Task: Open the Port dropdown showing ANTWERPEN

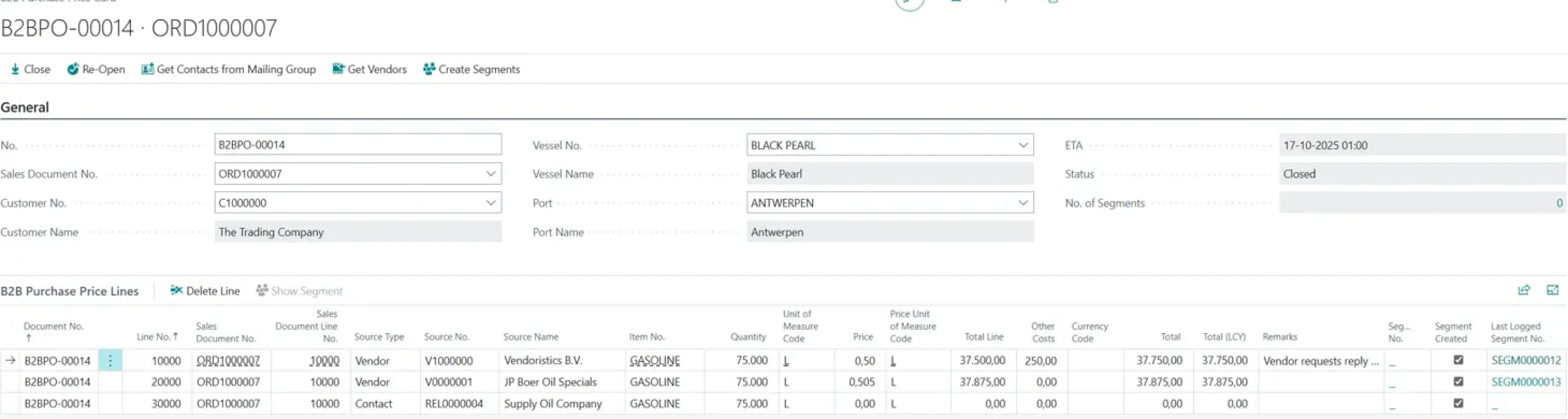Action: [1023, 203]
